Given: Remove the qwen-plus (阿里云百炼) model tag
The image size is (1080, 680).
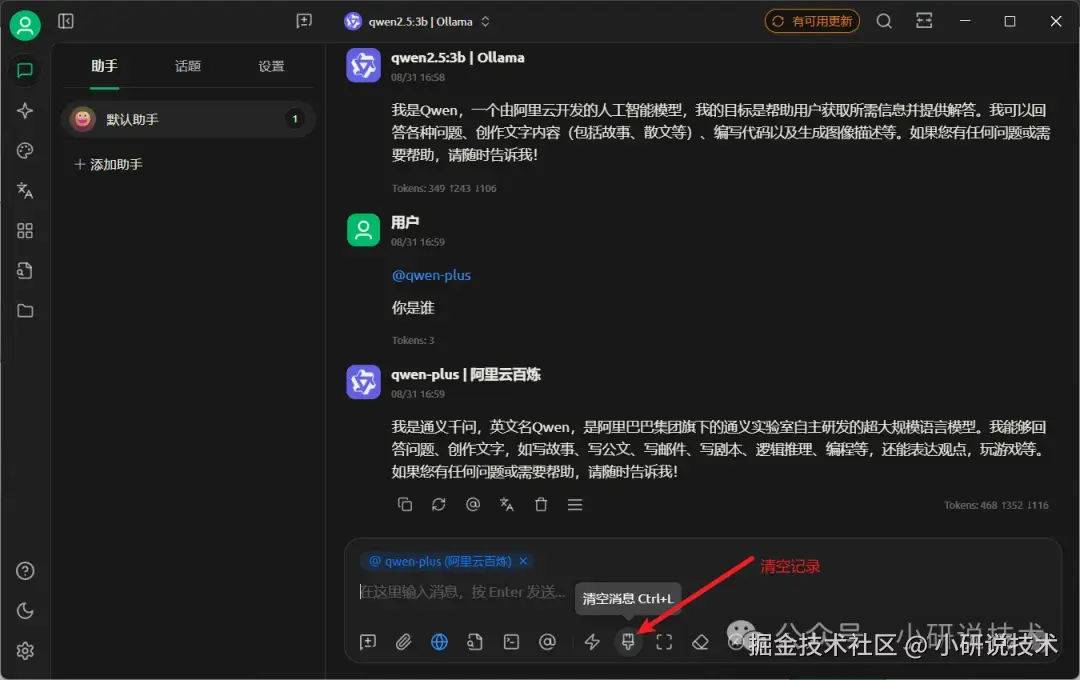Looking at the screenshot, I should coord(523,561).
